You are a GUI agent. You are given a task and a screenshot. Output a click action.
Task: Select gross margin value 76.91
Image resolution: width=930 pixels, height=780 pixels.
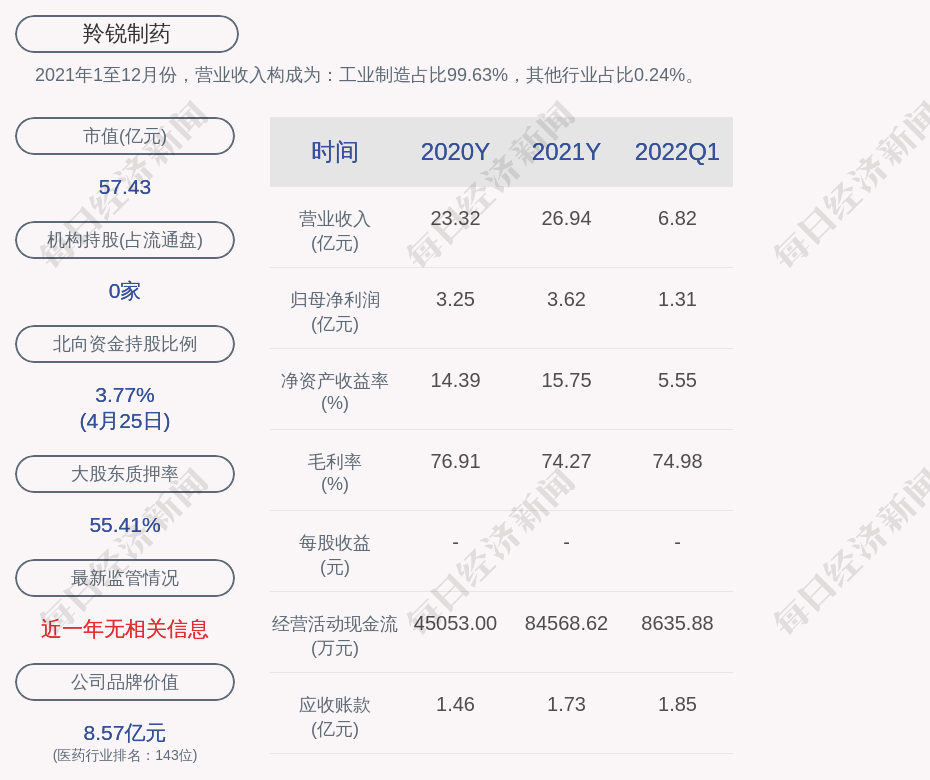coord(455,461)
